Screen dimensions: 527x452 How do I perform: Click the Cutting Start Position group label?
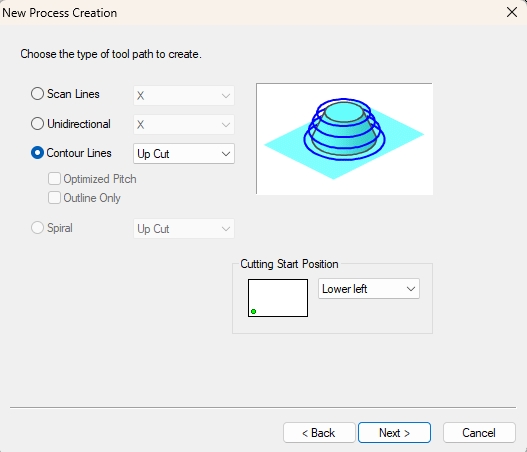289,264
